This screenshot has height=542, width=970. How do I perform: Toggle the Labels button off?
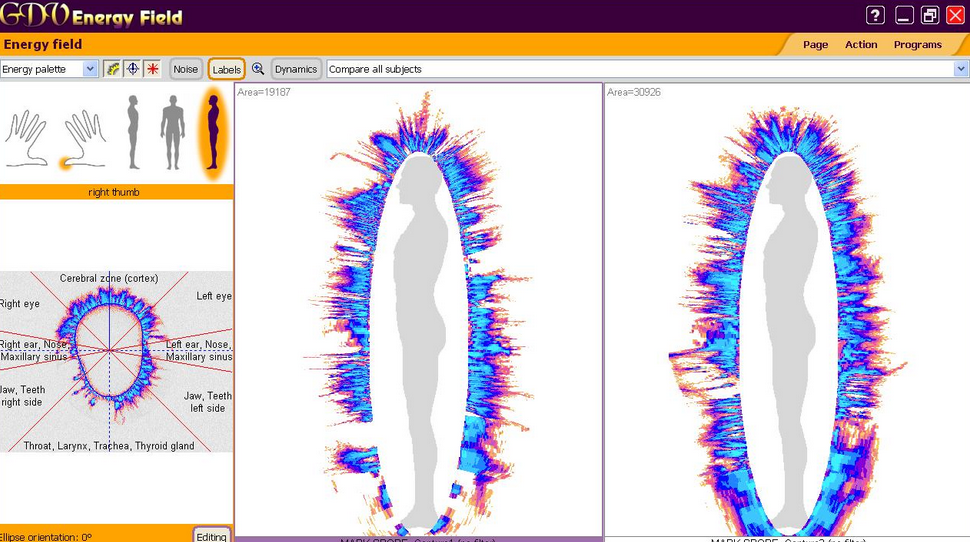pyautogui.click(x=227, y=69)
